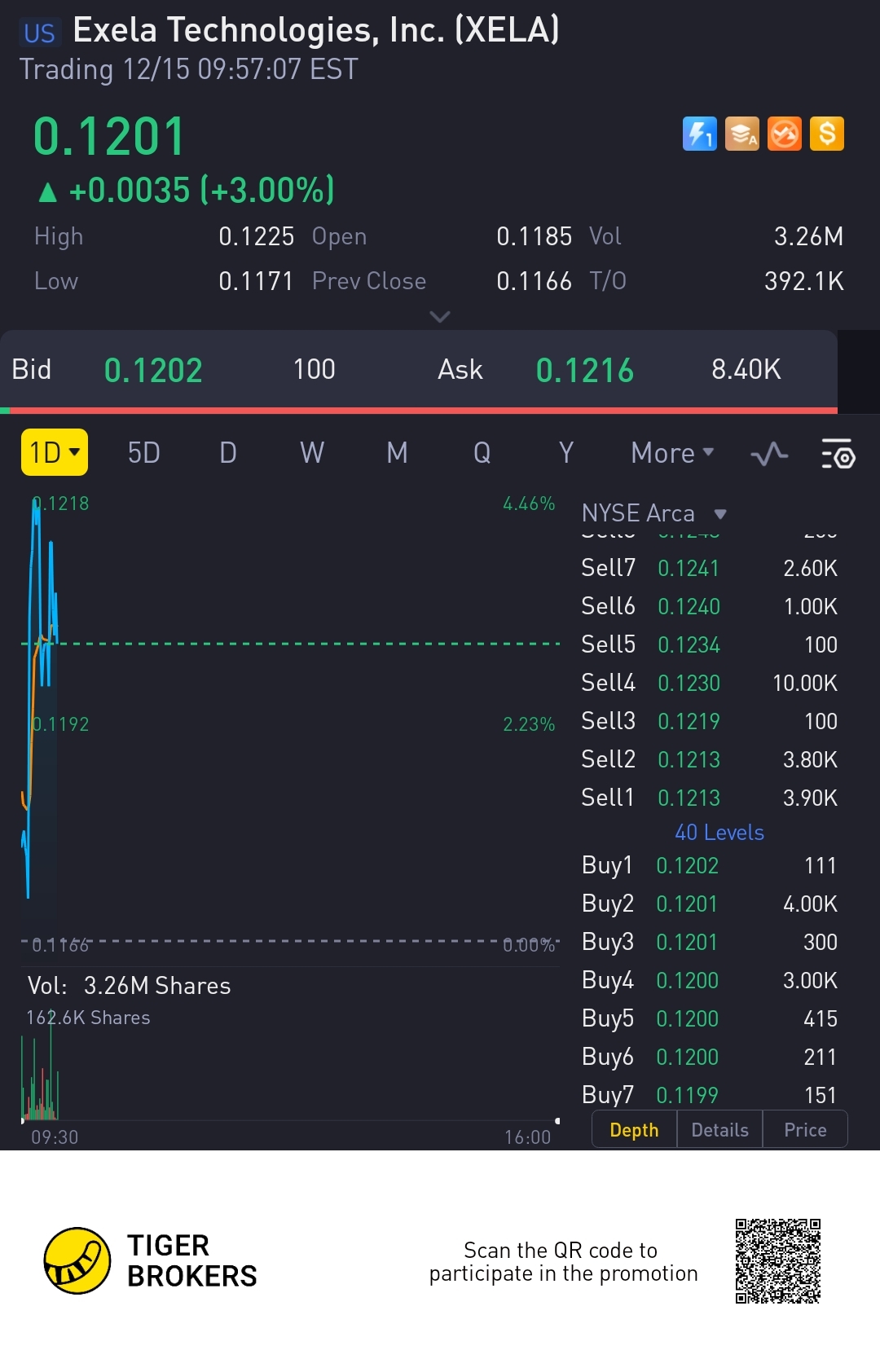
Task: Tap the Exela Technologies (XELA) title
Action: (316, 31)
